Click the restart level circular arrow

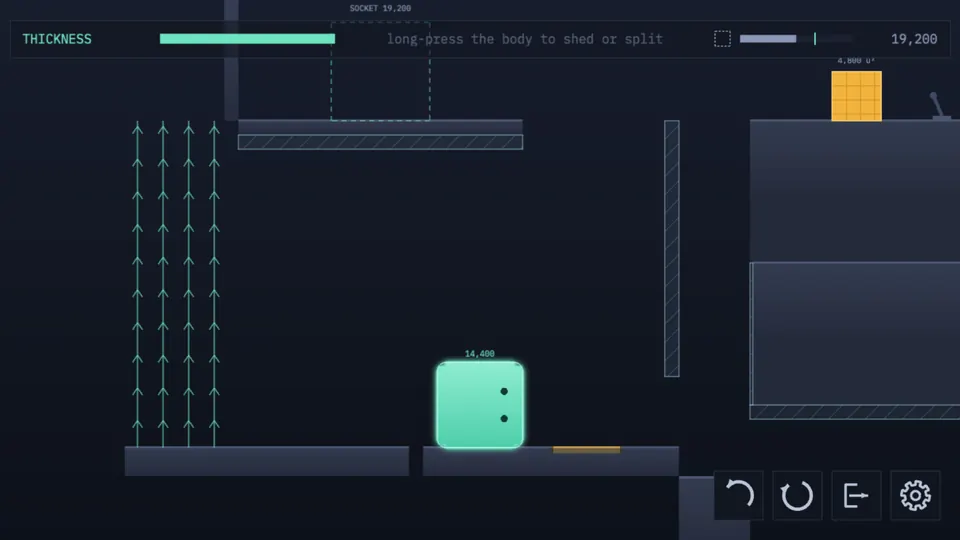point(797,495)
